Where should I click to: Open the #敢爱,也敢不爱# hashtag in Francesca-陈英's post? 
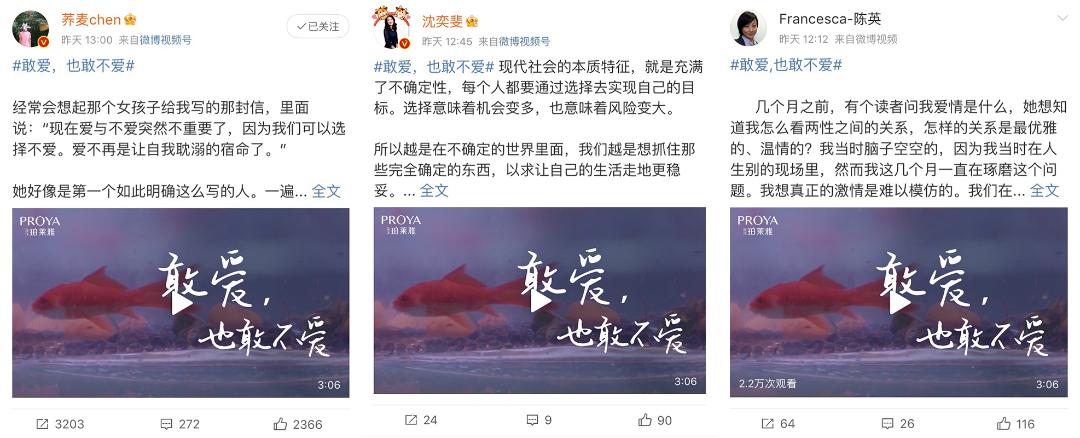point(786,65)
